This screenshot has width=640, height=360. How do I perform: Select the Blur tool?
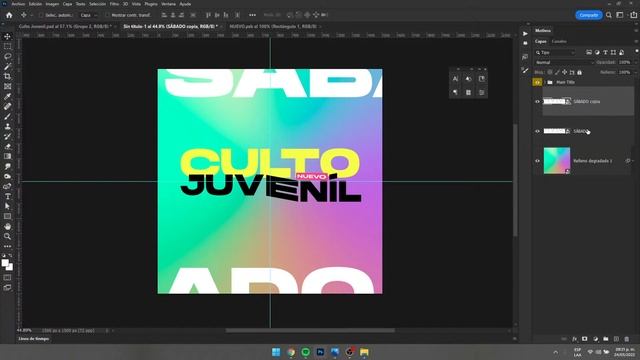point(7,166)
